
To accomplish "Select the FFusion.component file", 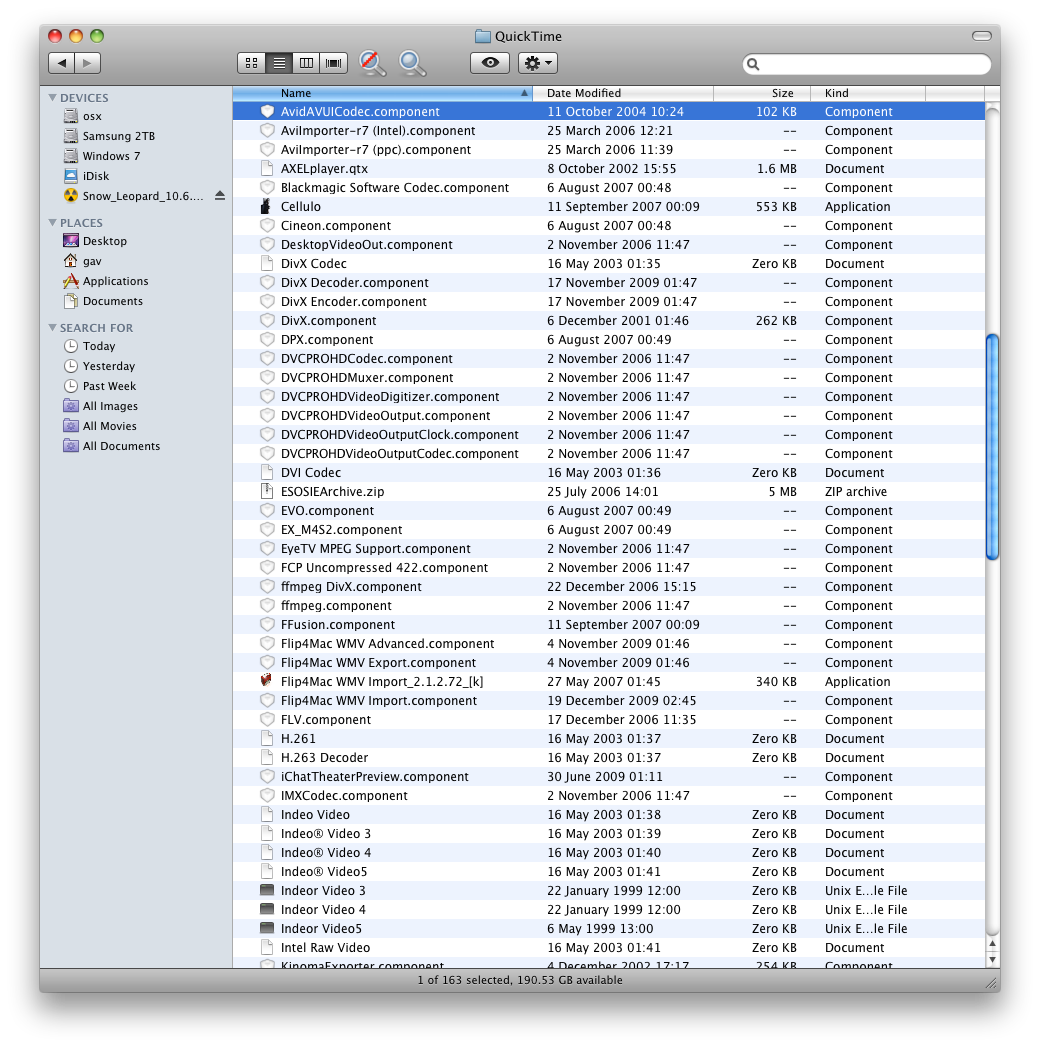I will [x=338, y=624].
